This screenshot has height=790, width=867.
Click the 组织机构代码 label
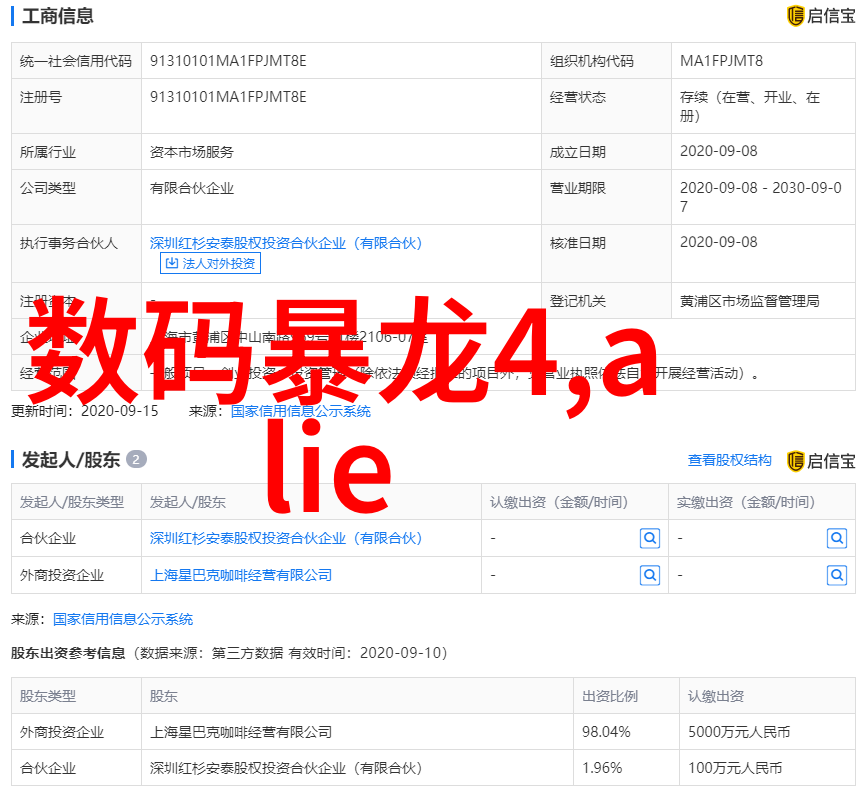(x=591, y=61)
